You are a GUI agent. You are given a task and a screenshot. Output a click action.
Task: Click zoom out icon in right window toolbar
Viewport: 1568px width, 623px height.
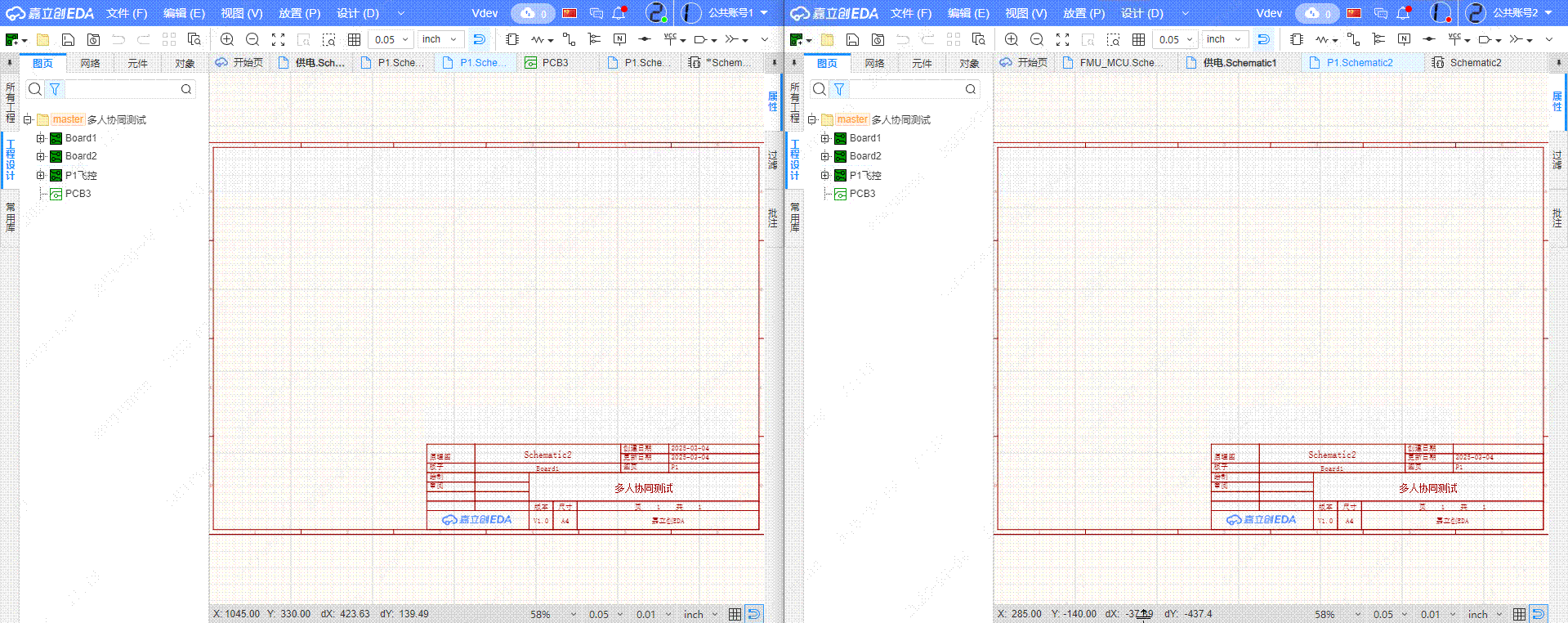1037,39
